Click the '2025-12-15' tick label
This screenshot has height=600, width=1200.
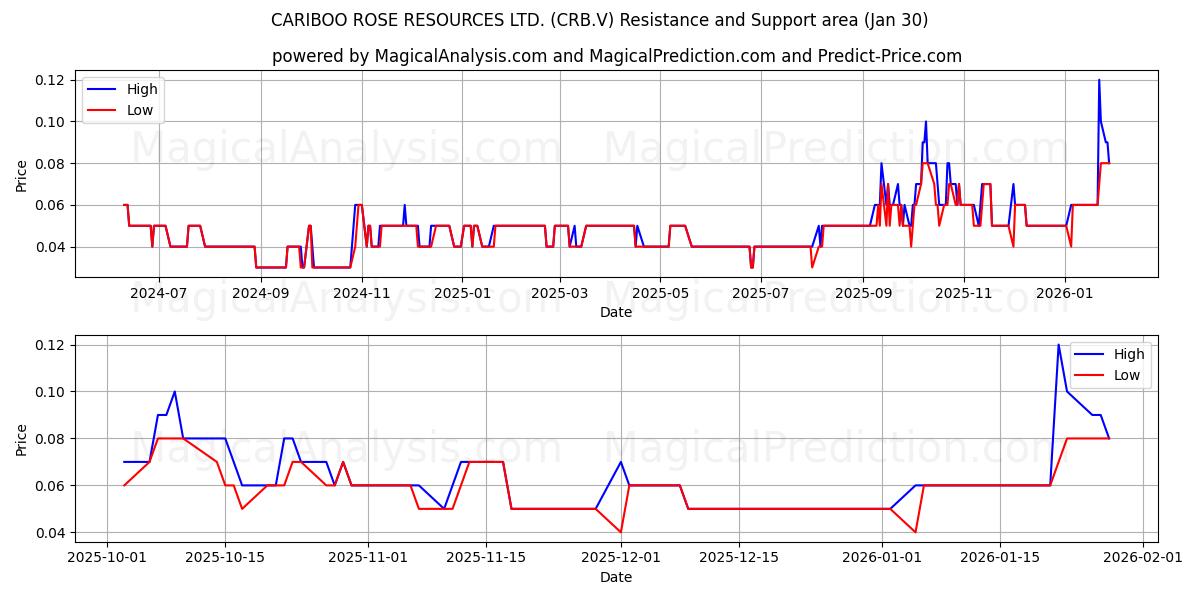click(x=739, y=559)
